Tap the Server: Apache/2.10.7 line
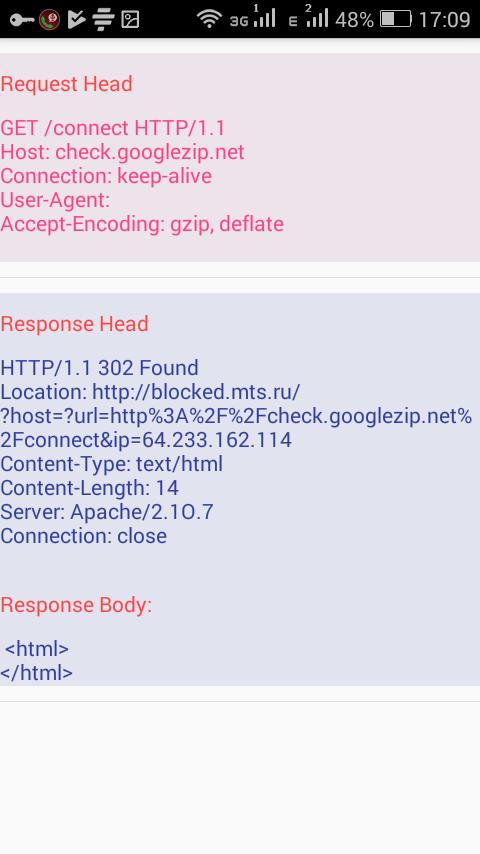The height and width of the screenshot is (854, 480). 107,511
